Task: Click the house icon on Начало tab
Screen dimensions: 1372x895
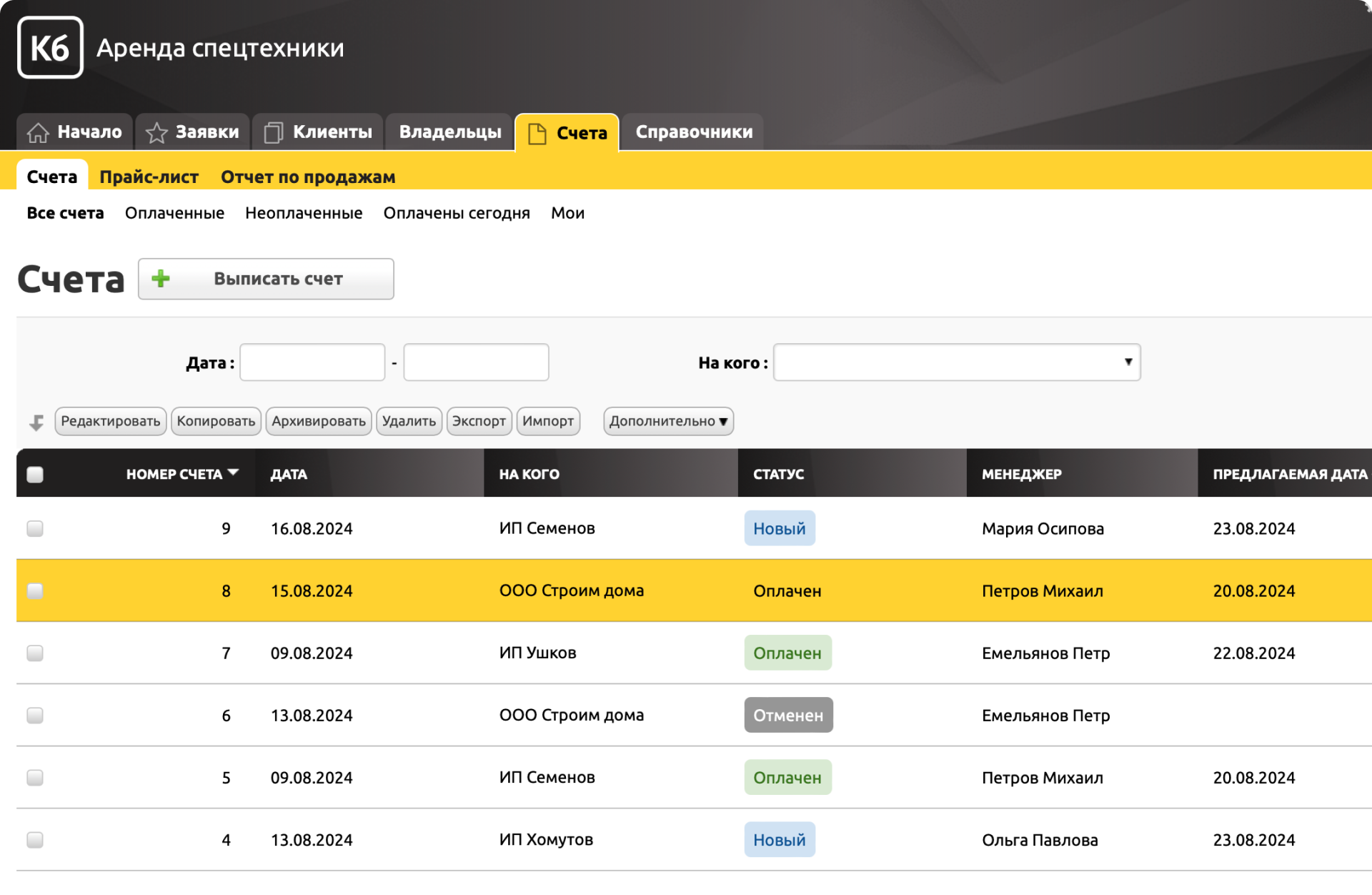Action: [38, 133]
